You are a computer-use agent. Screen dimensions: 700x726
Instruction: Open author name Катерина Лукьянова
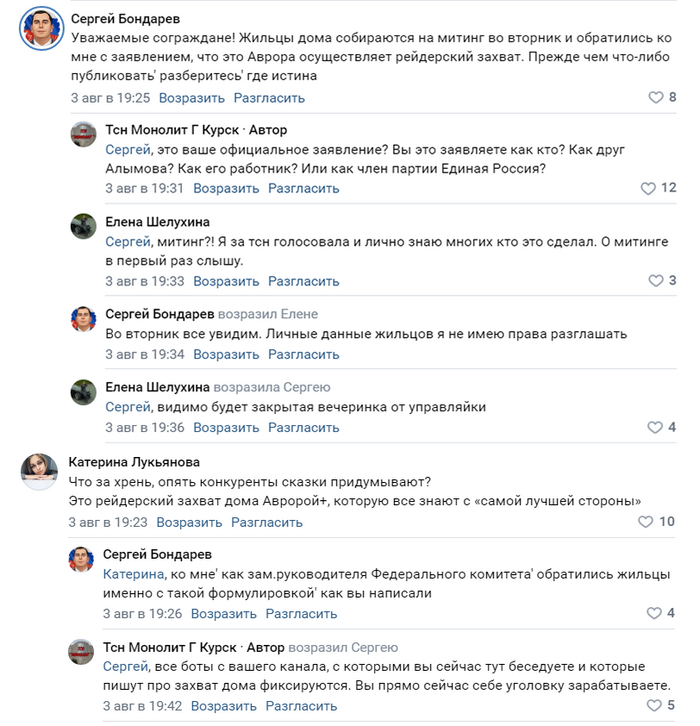click(x=134, y=462)
